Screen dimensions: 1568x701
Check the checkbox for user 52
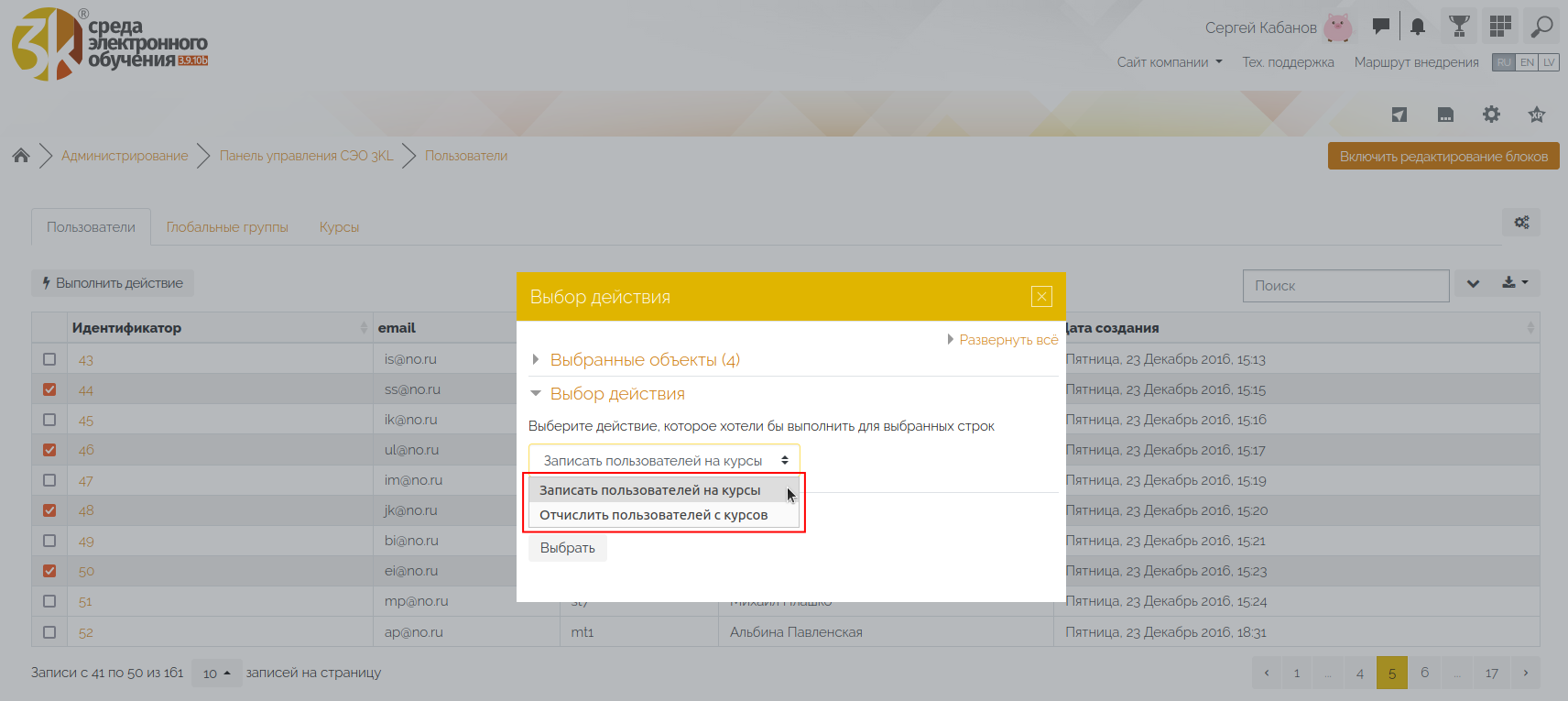(49, 632)
